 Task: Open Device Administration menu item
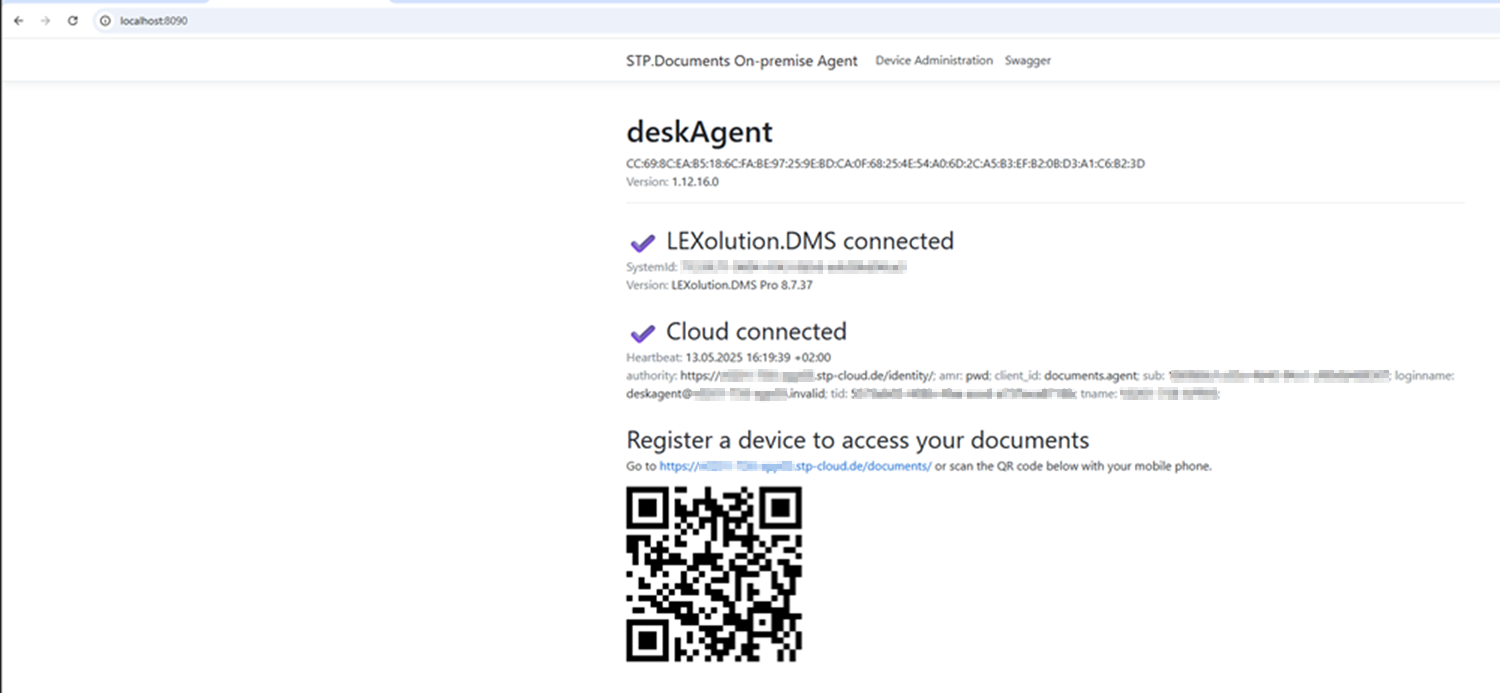click(934, 61)
